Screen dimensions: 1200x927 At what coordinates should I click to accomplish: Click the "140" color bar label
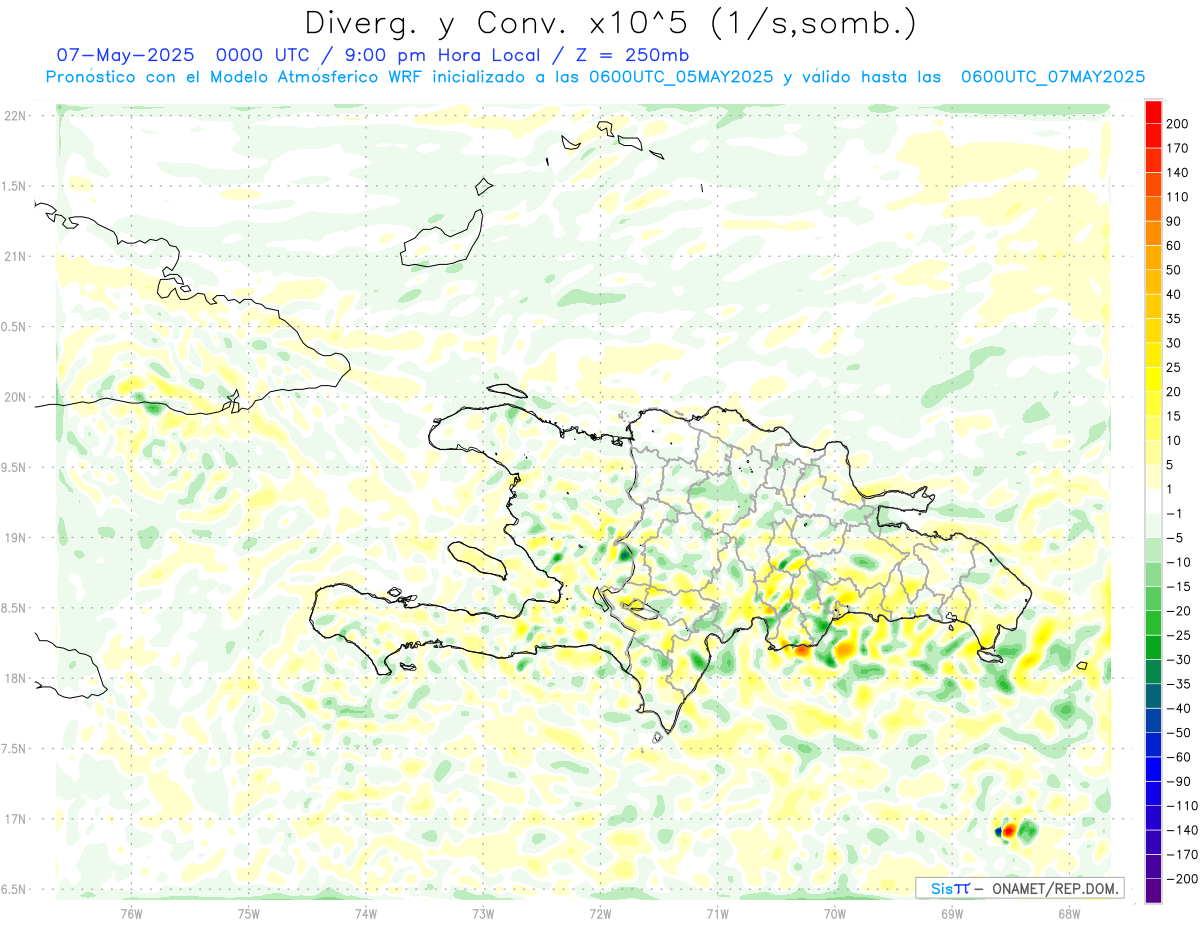click(1178, 172)
